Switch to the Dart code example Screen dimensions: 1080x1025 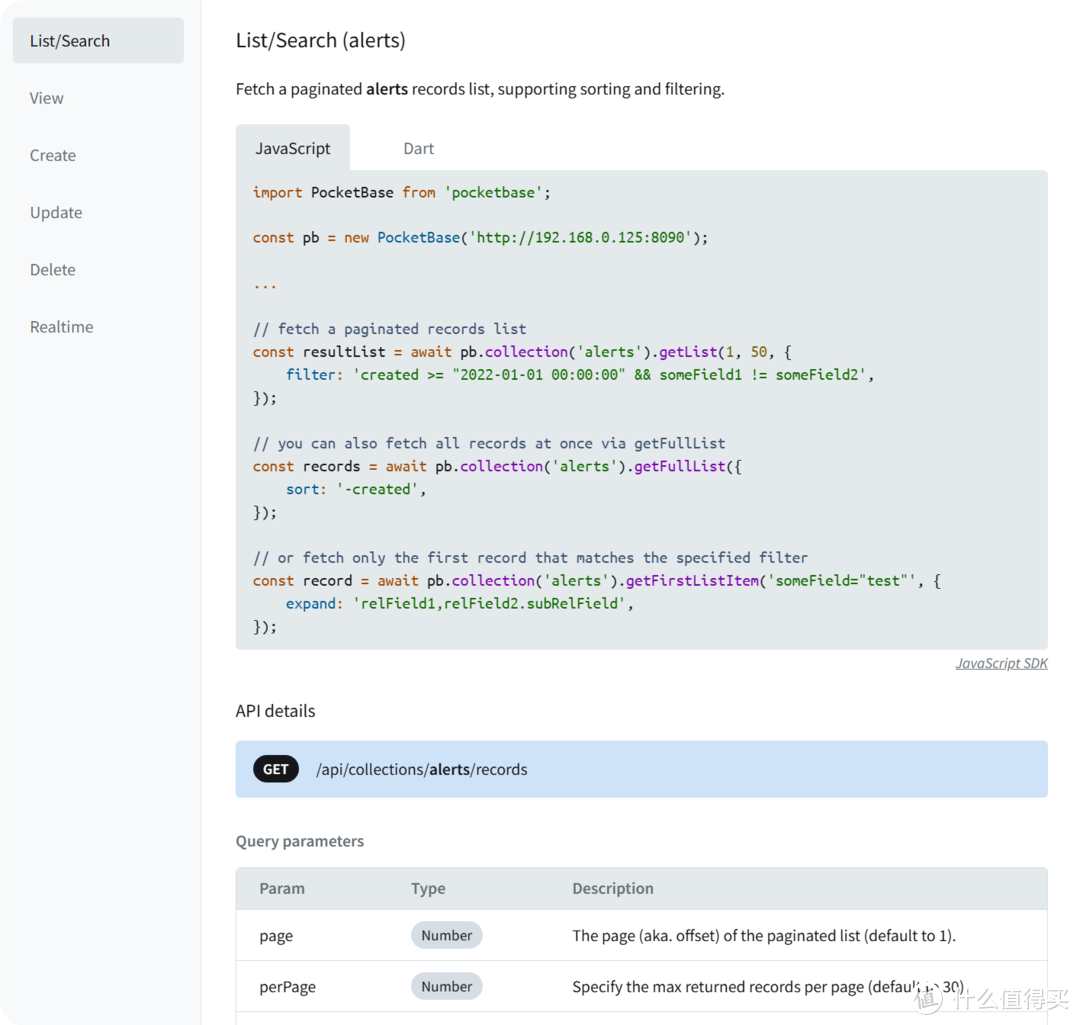tap(418, 148)
